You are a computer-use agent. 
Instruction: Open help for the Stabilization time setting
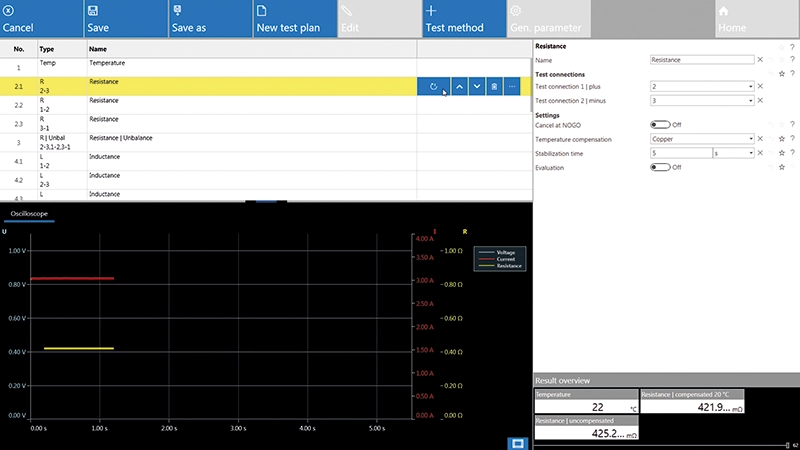coord(792,153)
